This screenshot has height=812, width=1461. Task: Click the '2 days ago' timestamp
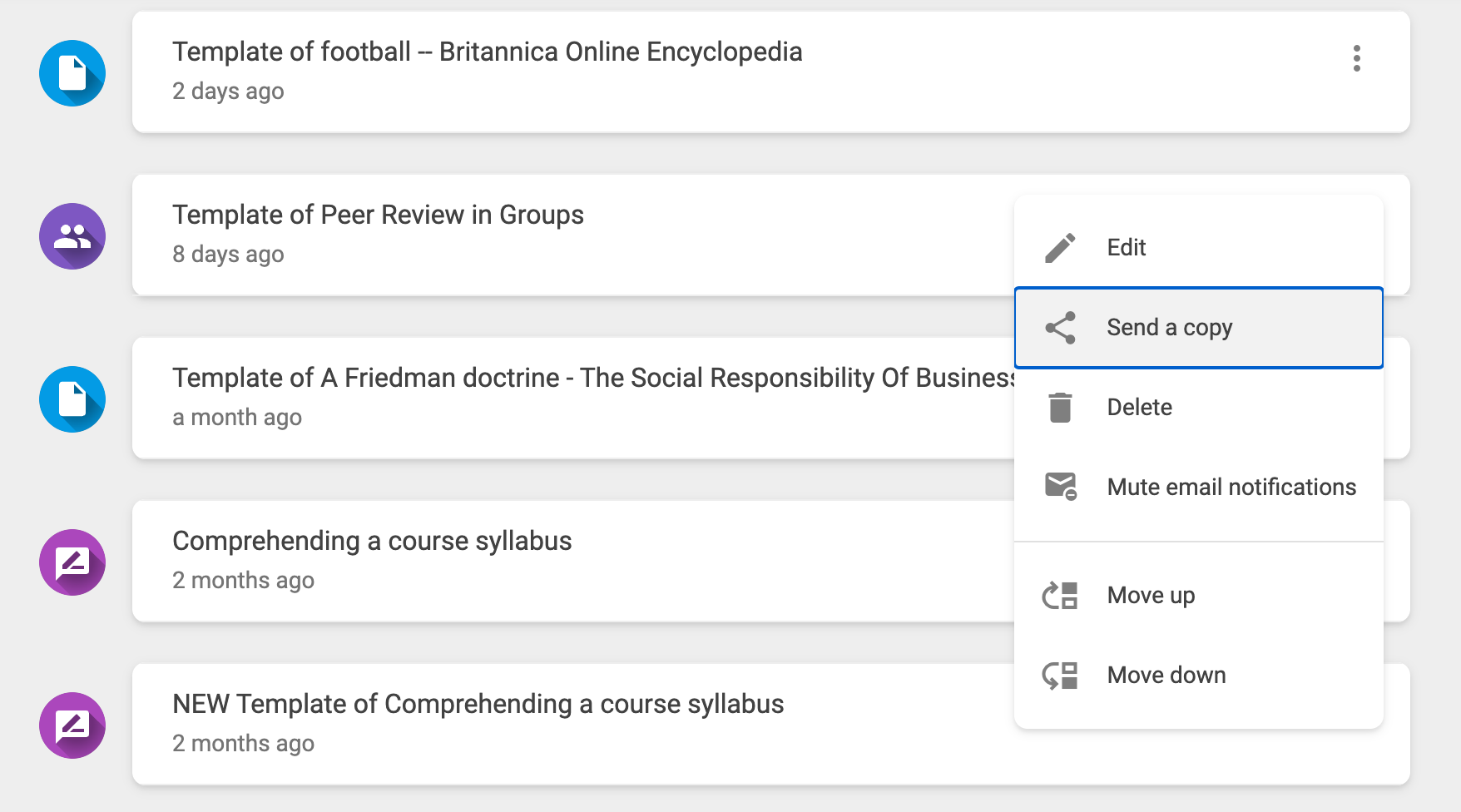pos(228,91)
